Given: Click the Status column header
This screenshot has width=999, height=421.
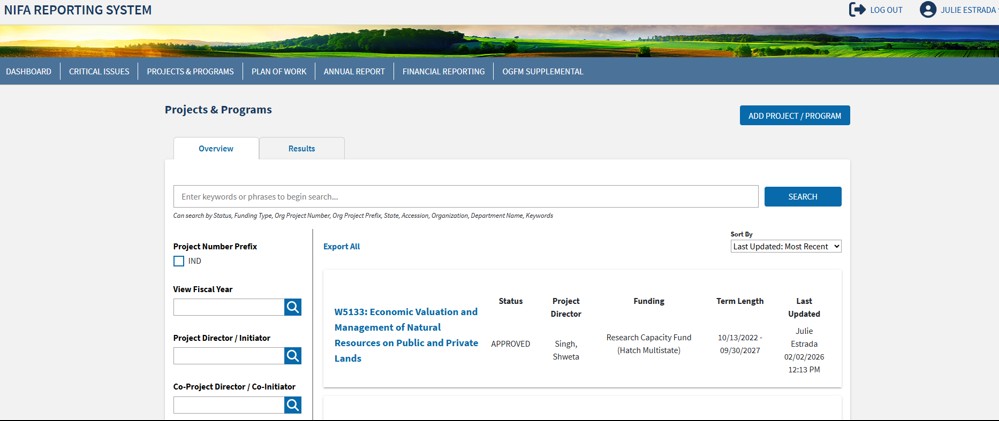Looking at the screenshot, I should tap(510, 301).
